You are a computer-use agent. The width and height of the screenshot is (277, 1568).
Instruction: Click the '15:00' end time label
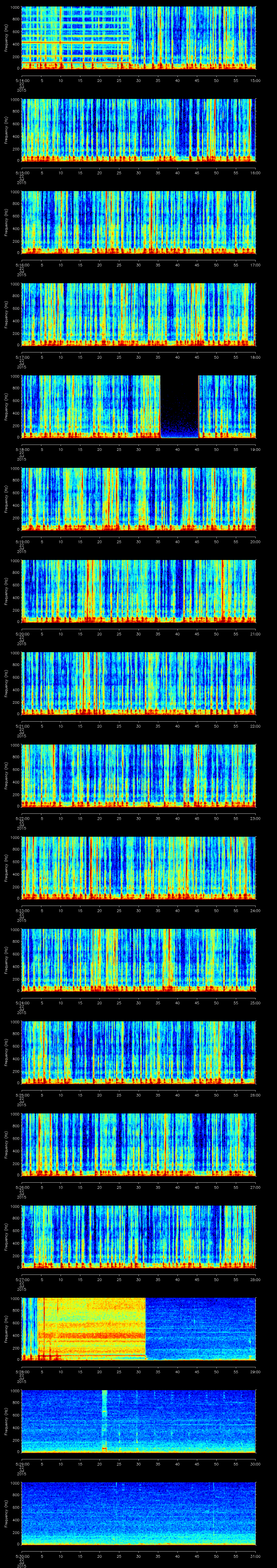(255, 80)
